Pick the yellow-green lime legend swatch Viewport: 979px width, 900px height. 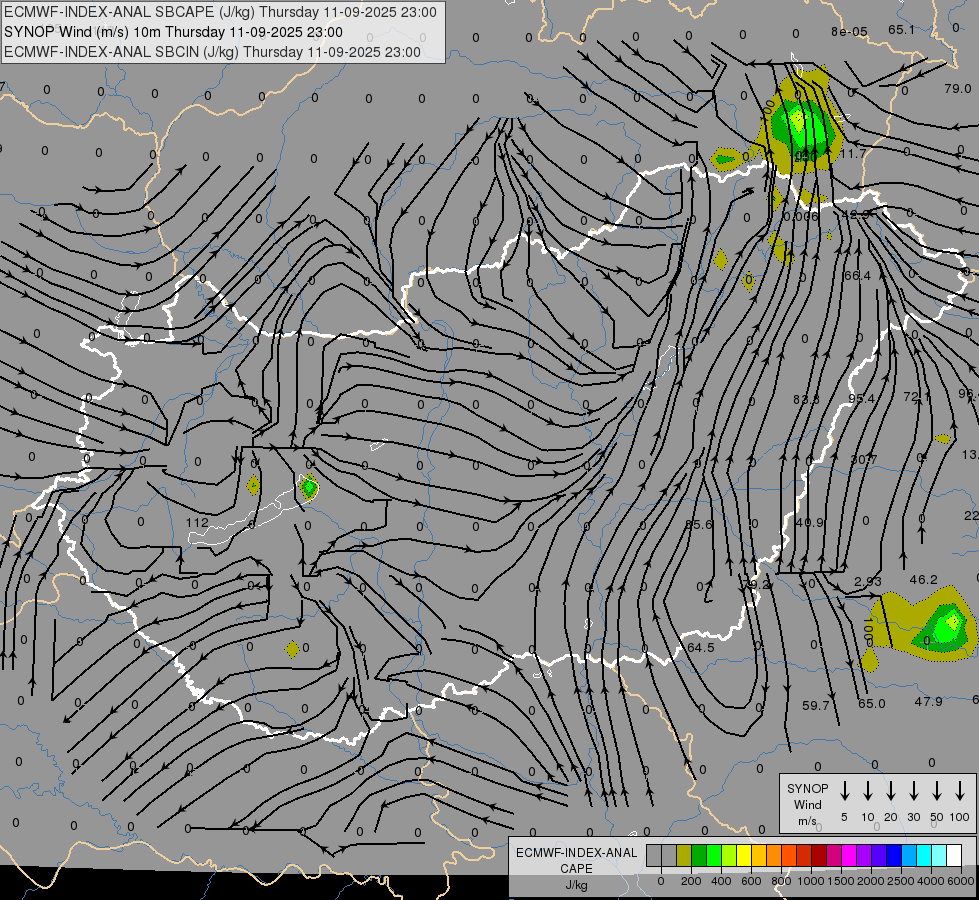point(729,856)
